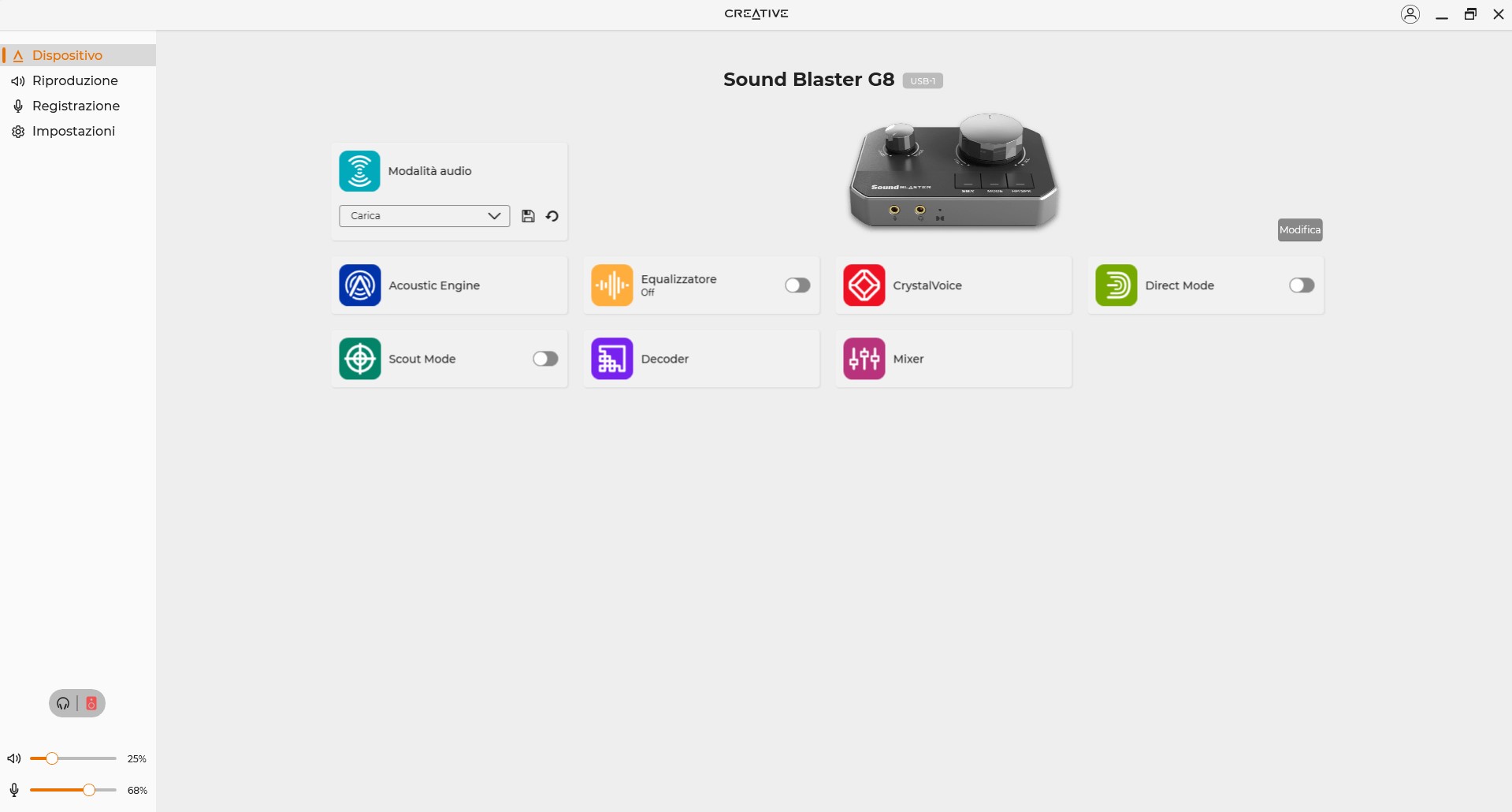Image resolution: width=1512 pixels, height=812 pixels.
Task: Go to the Dispositivo section
Action: coord(78,55)
